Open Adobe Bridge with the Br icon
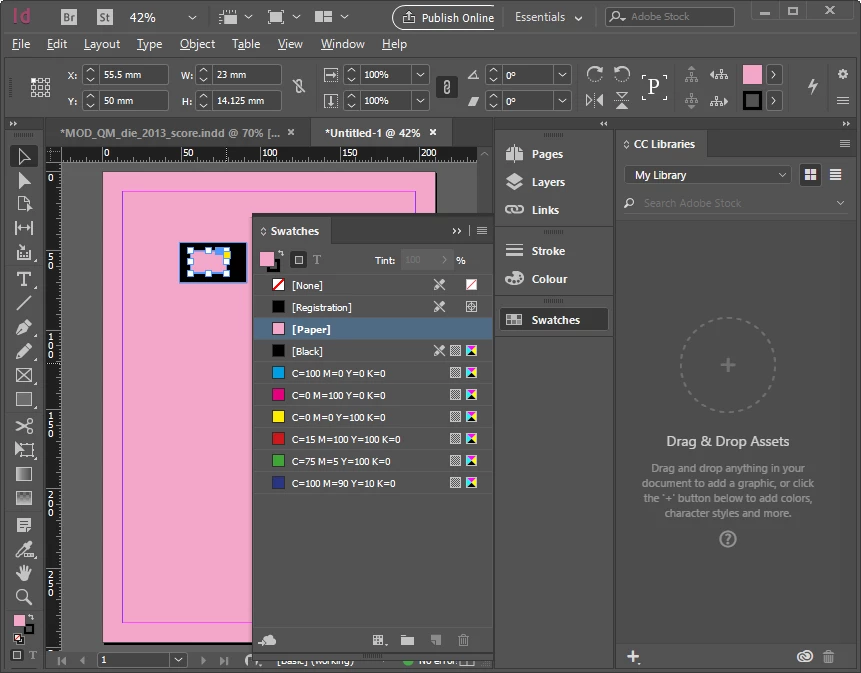 point(69,17)
